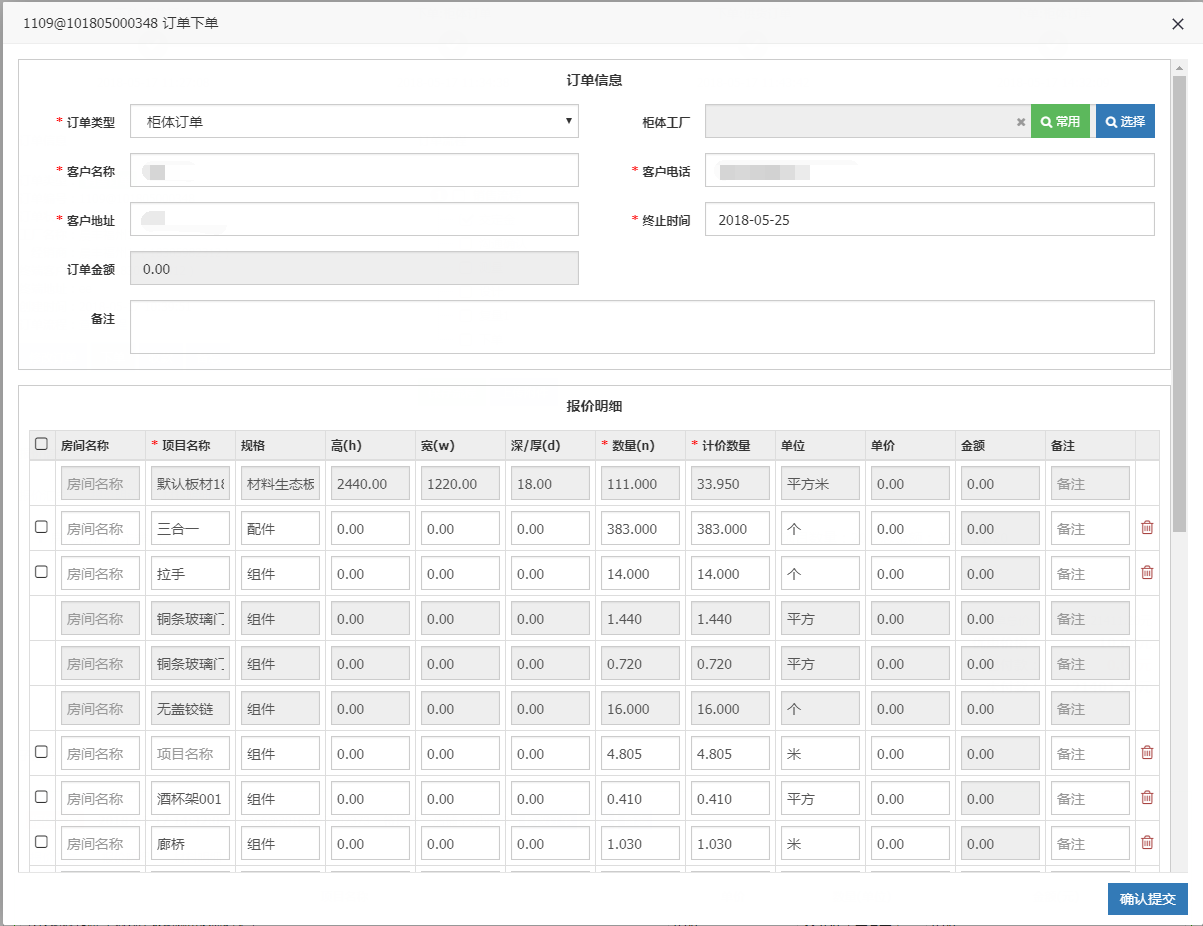Remove the 酒杯架001 row via trash icon
The height and width of the screenshot is (926, 1203).
[x=1147, y=798]
